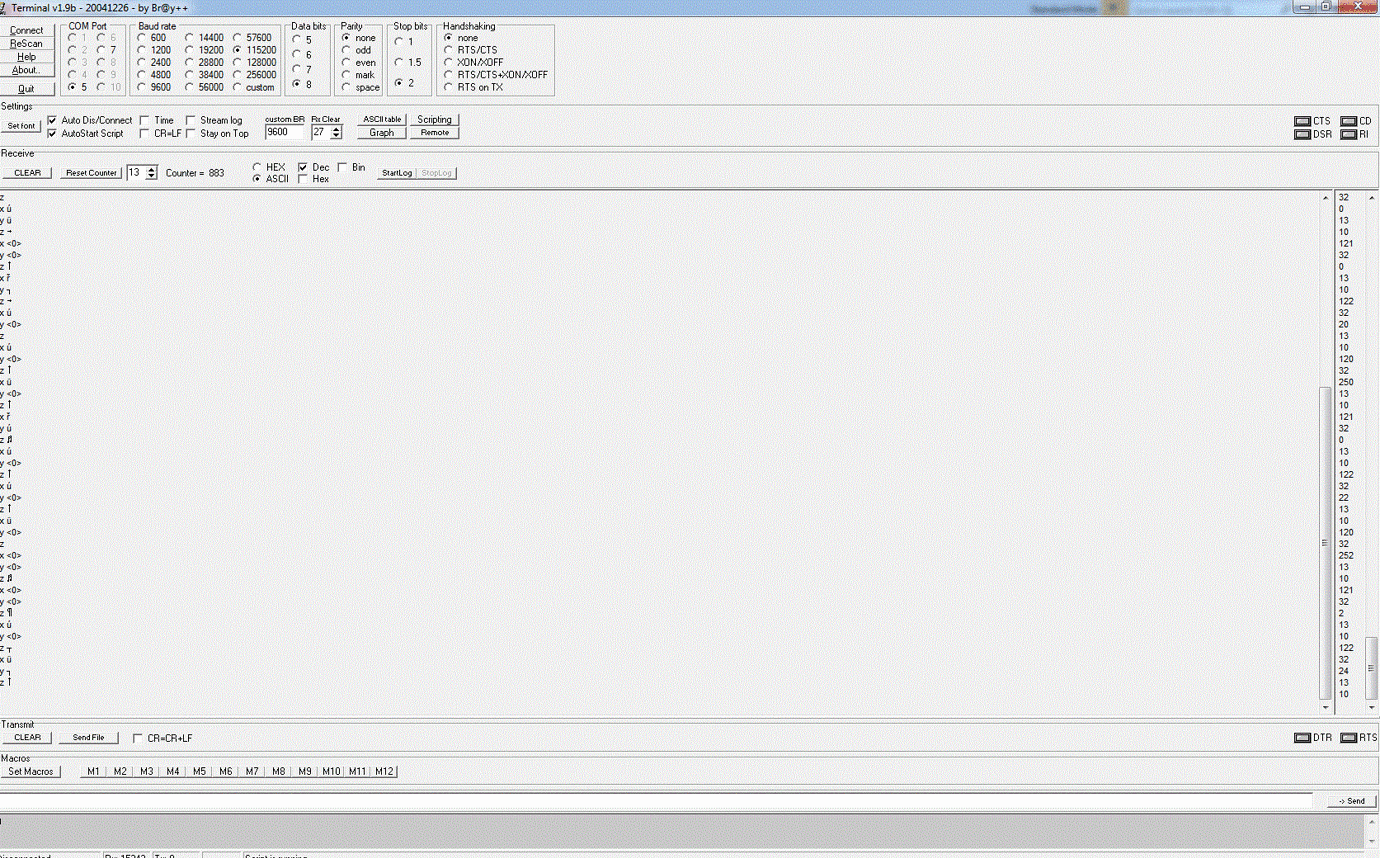Click the Terminal icon in the title bar
Image resolution: width=1380 pixels, height=858 pixels.
point(6,7)
